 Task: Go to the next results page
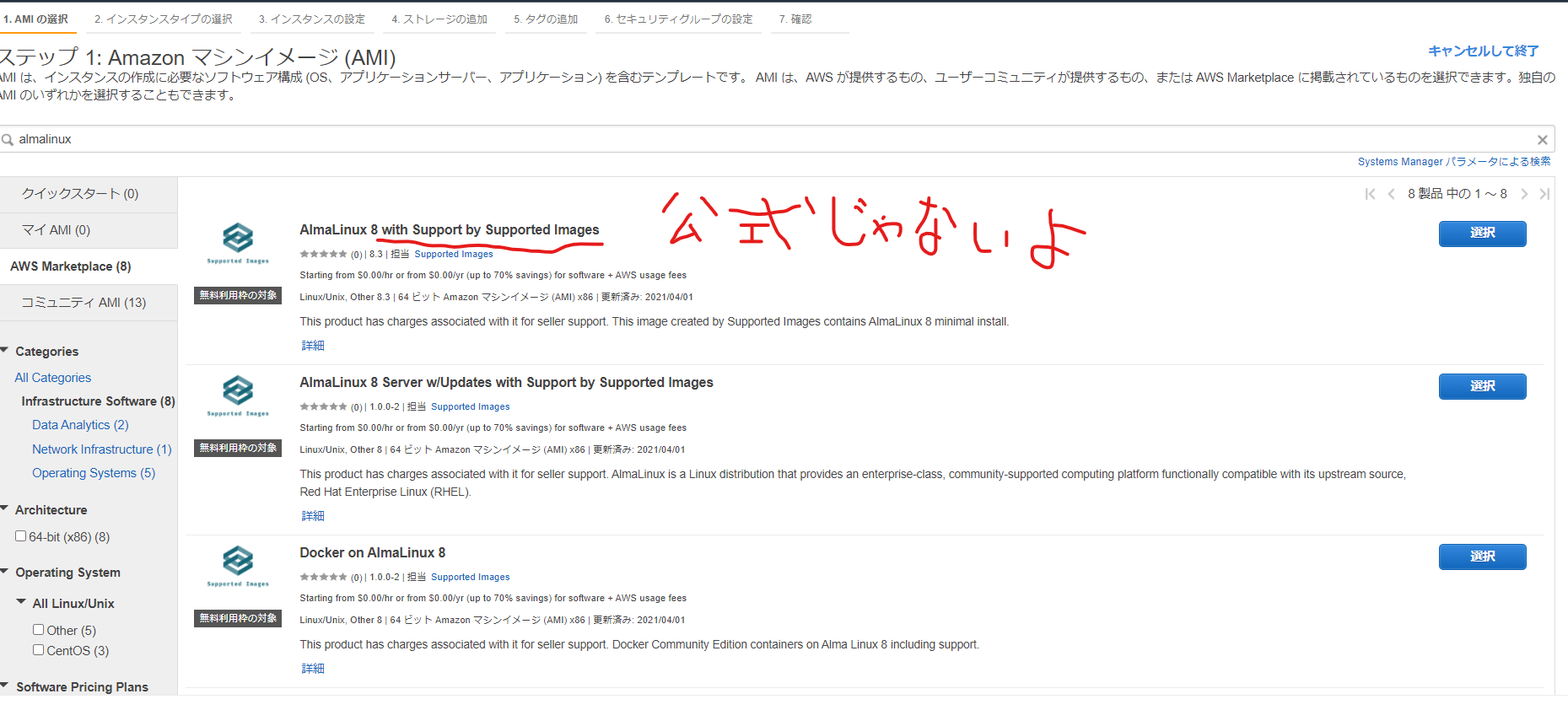[1524, 194]
